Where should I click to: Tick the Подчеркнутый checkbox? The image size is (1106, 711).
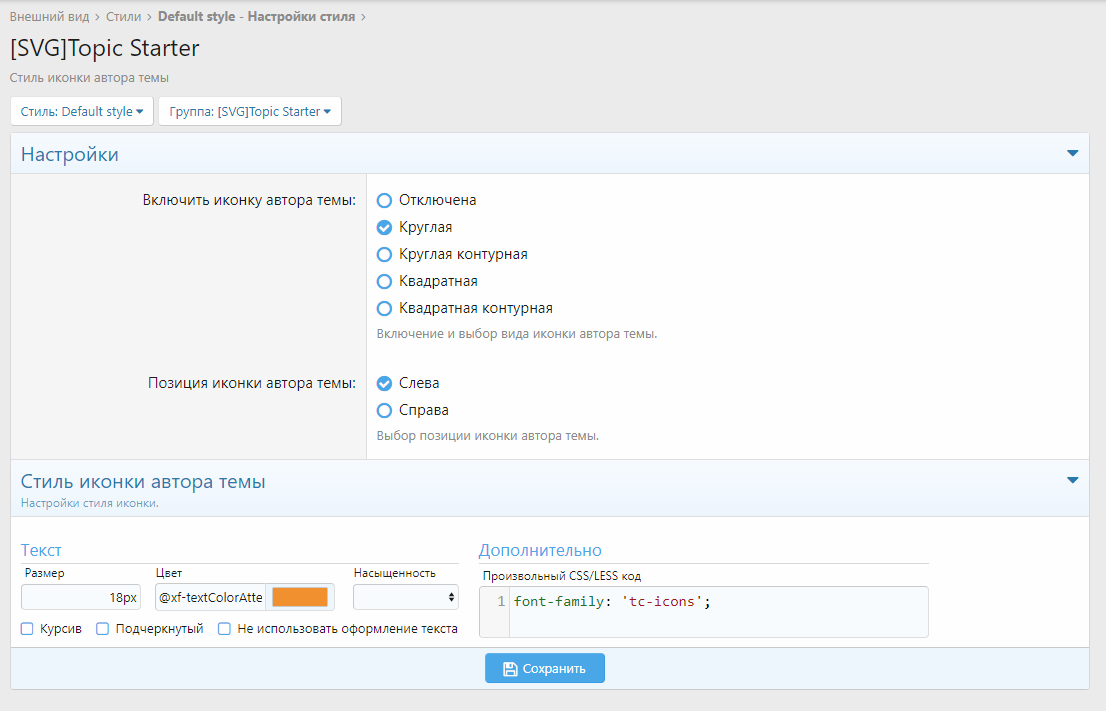click(103, 629)
